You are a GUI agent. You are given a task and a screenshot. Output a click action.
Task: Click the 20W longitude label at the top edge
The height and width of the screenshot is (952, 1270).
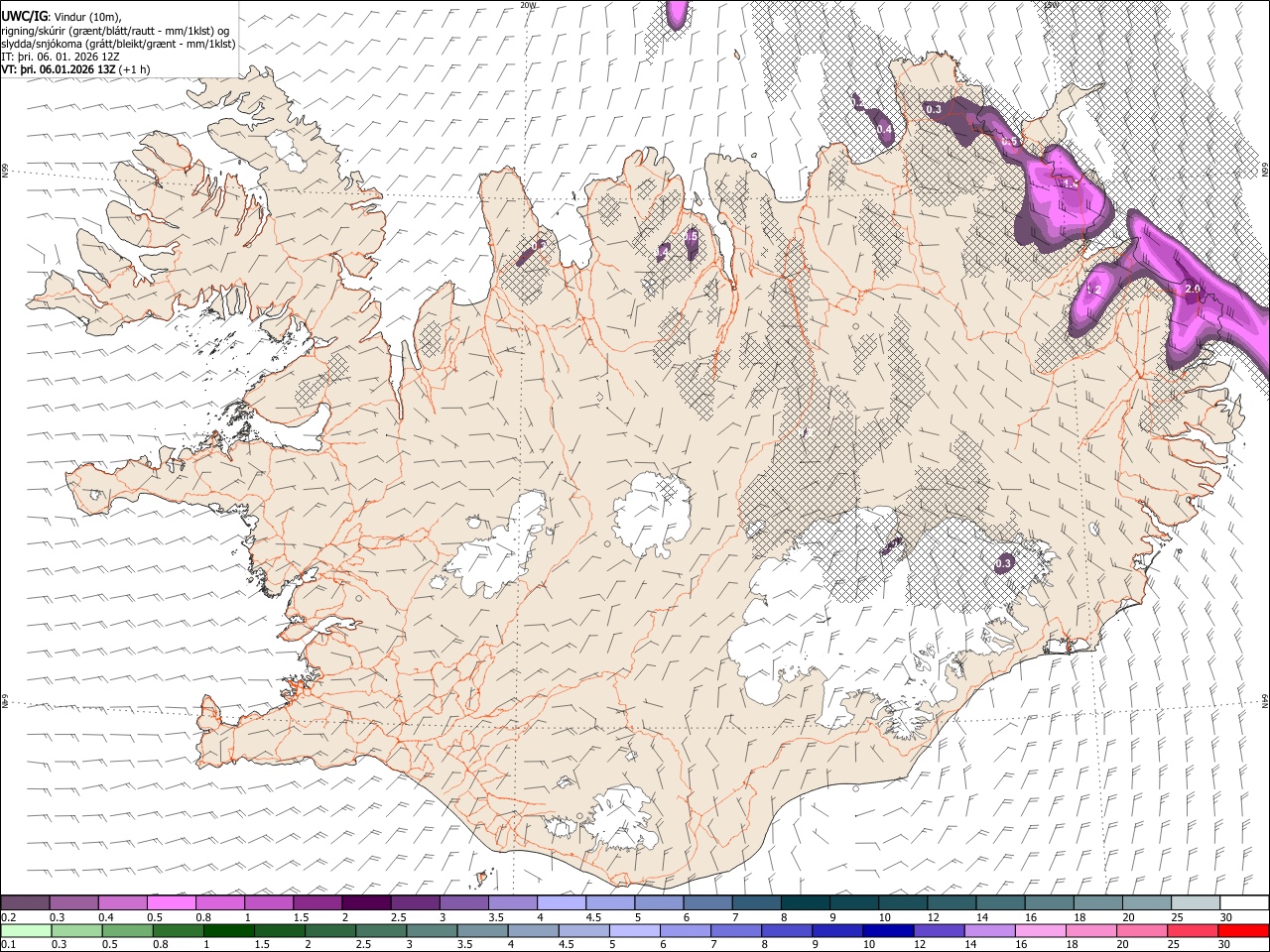(528, 5)
